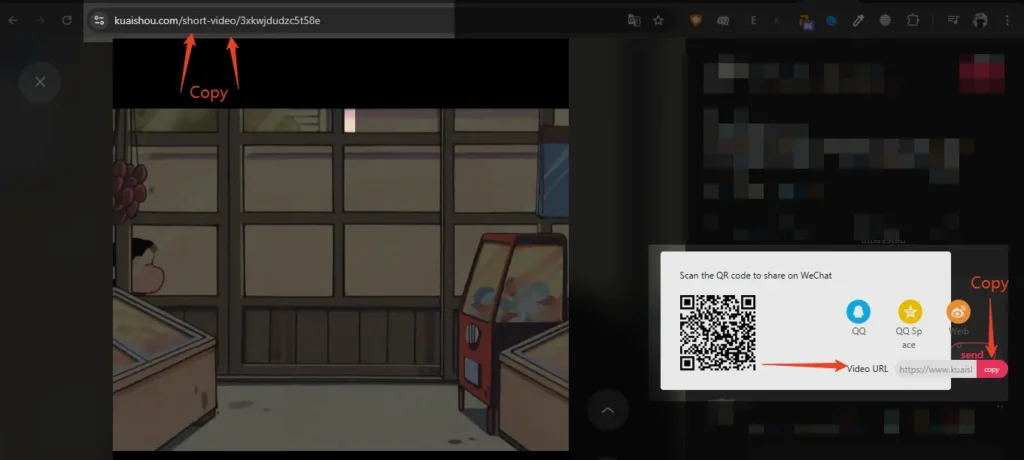The height and width of the screenshot is (460, 1024).
Task: Click the round up-chevron previous video button
Action: coord(607,410)
